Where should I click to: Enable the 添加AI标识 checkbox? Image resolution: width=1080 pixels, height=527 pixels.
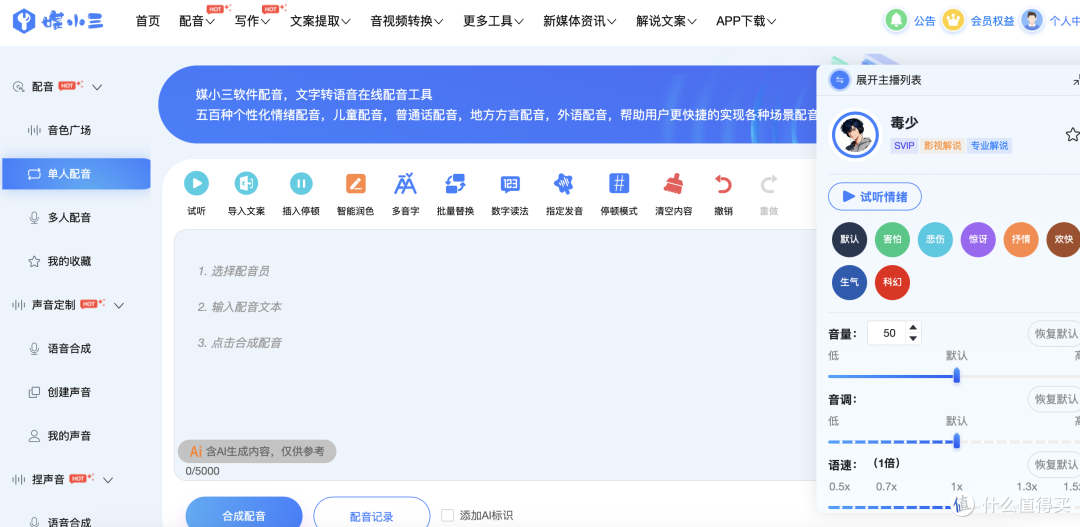click(448, 515)
